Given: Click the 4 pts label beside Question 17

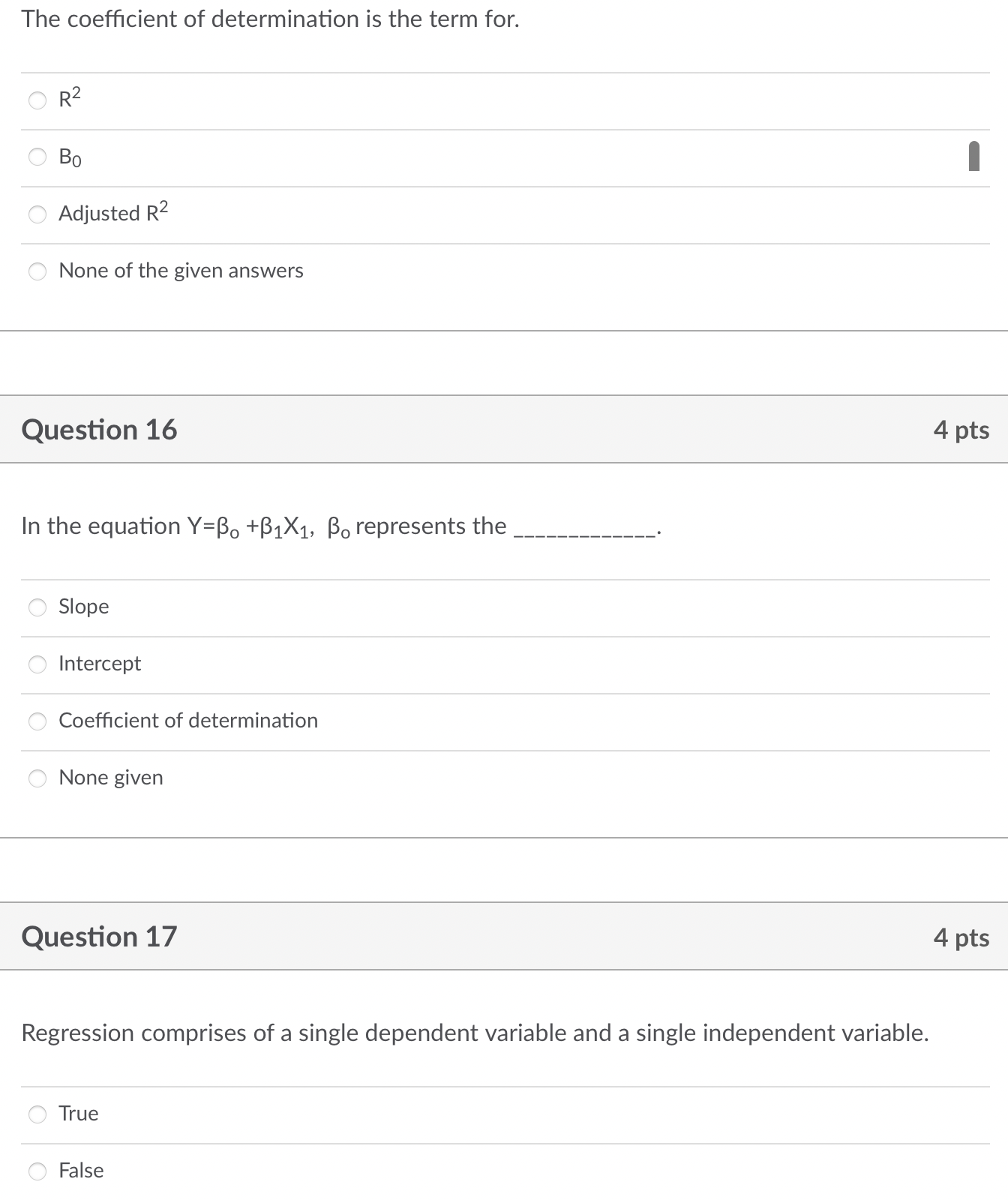Looking at the screenshot, I should 961,936.
